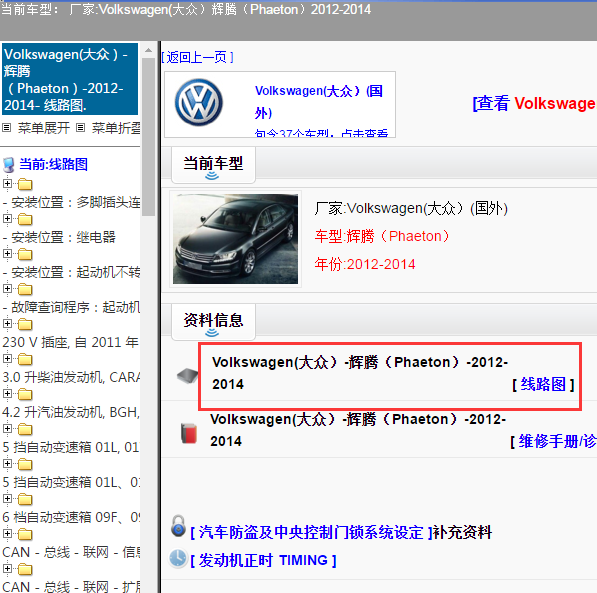The image size is (597, 593).
Task: Click the 当前:线路图 heading
Action: point(53,165)
